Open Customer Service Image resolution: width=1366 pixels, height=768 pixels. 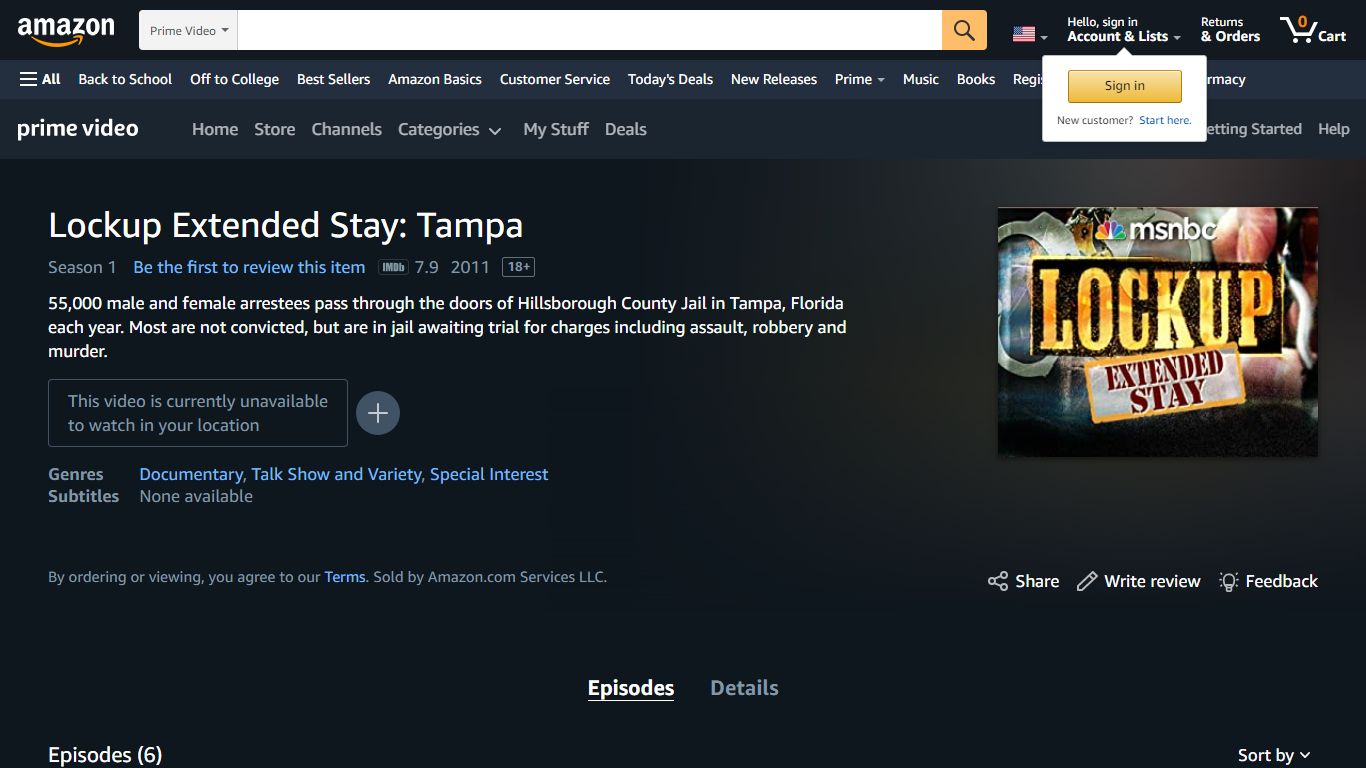pos(555,79)
